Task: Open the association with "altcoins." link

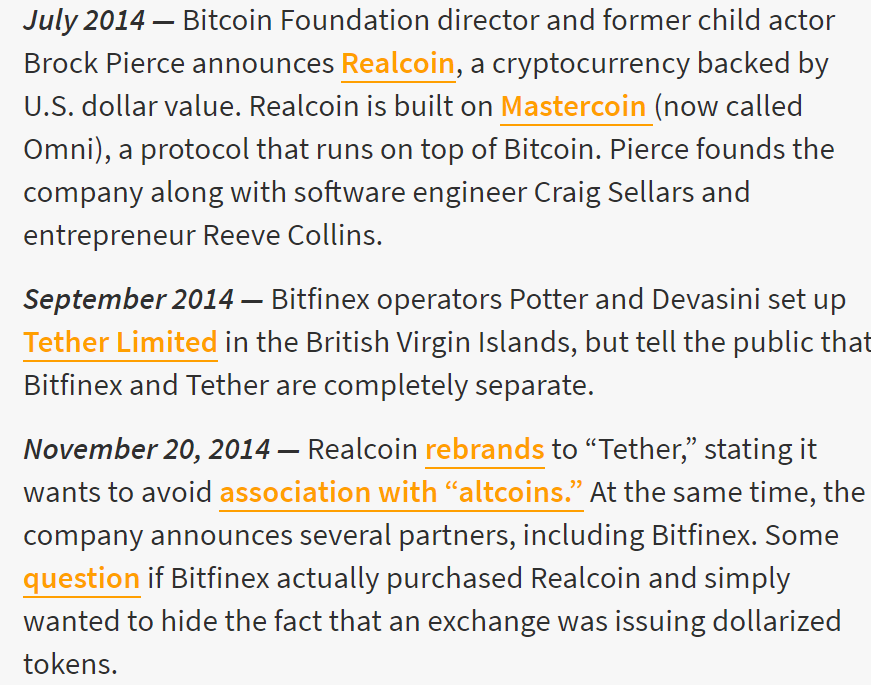Action: tap(401, 492)
